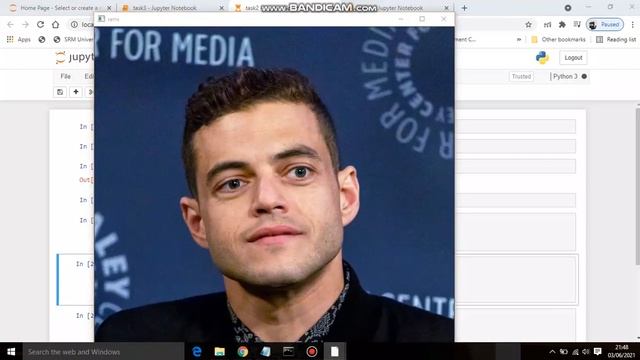The height and width of the screenshot is (360, 640).
Task: Click the kernel idle circle next to Python 3
Action: pos(584,76)
